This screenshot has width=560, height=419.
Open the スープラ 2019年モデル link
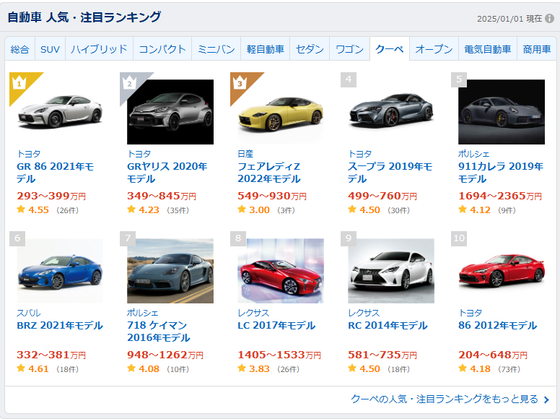click(390, 173)
